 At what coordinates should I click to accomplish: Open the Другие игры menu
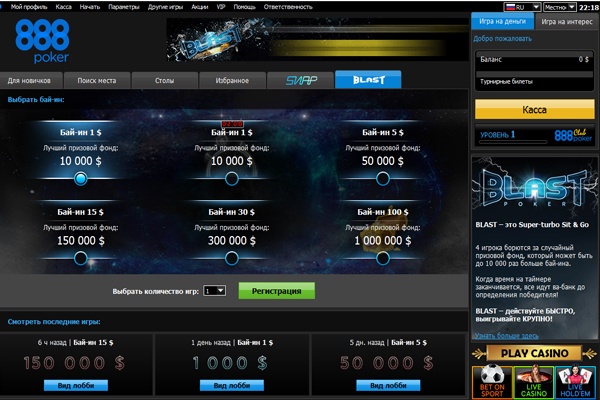tap(165, 7)
